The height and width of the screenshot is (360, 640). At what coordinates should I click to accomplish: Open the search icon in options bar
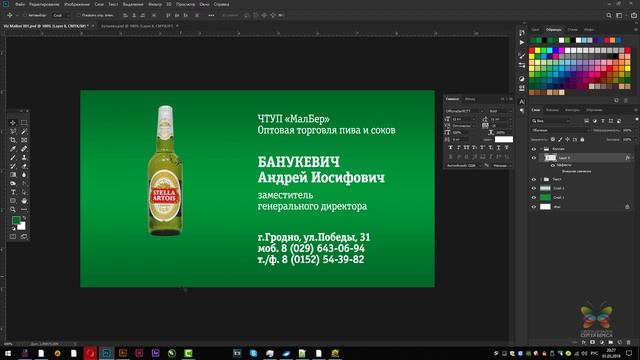(609, 16)
